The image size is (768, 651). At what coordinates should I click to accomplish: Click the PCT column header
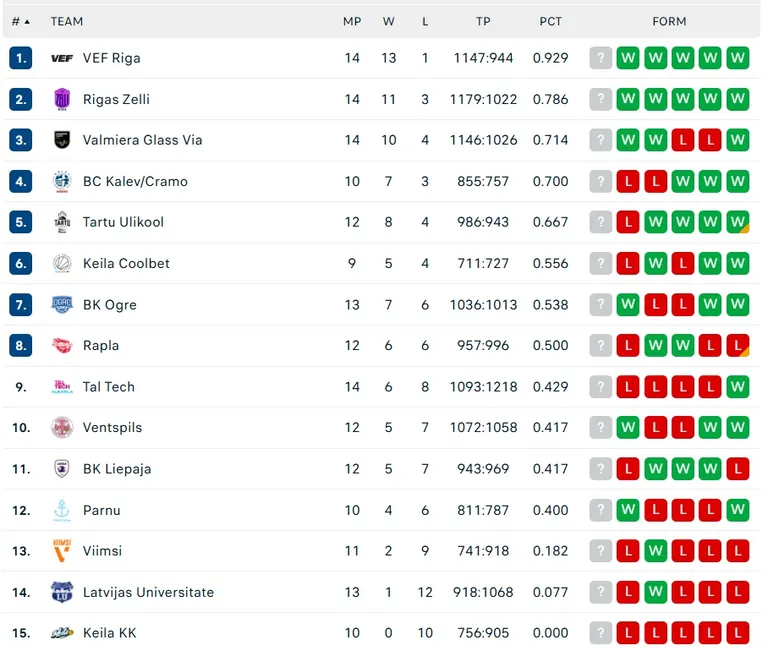[x=550, y=21]
